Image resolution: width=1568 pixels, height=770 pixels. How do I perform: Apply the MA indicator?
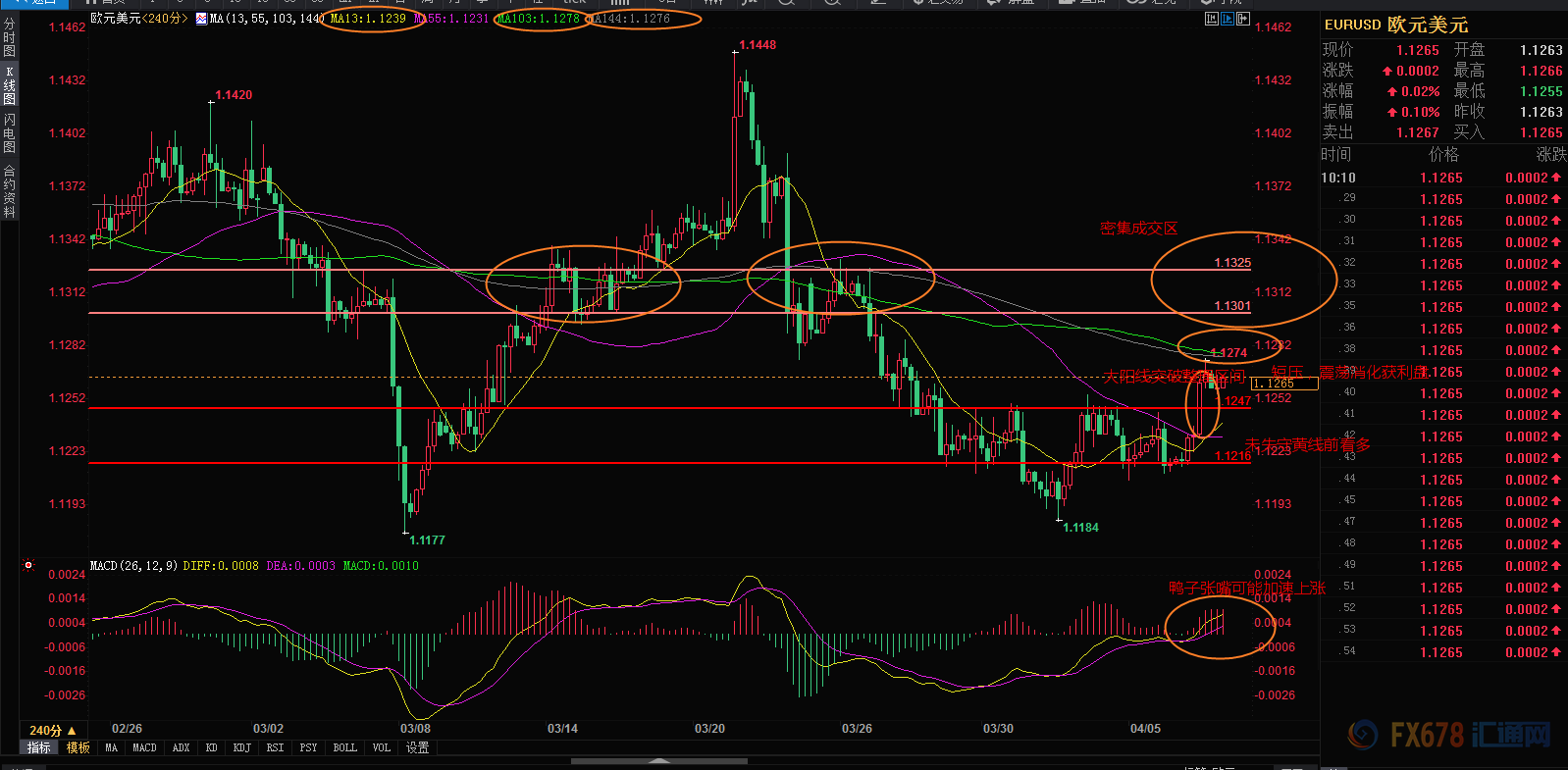(112, 747)
